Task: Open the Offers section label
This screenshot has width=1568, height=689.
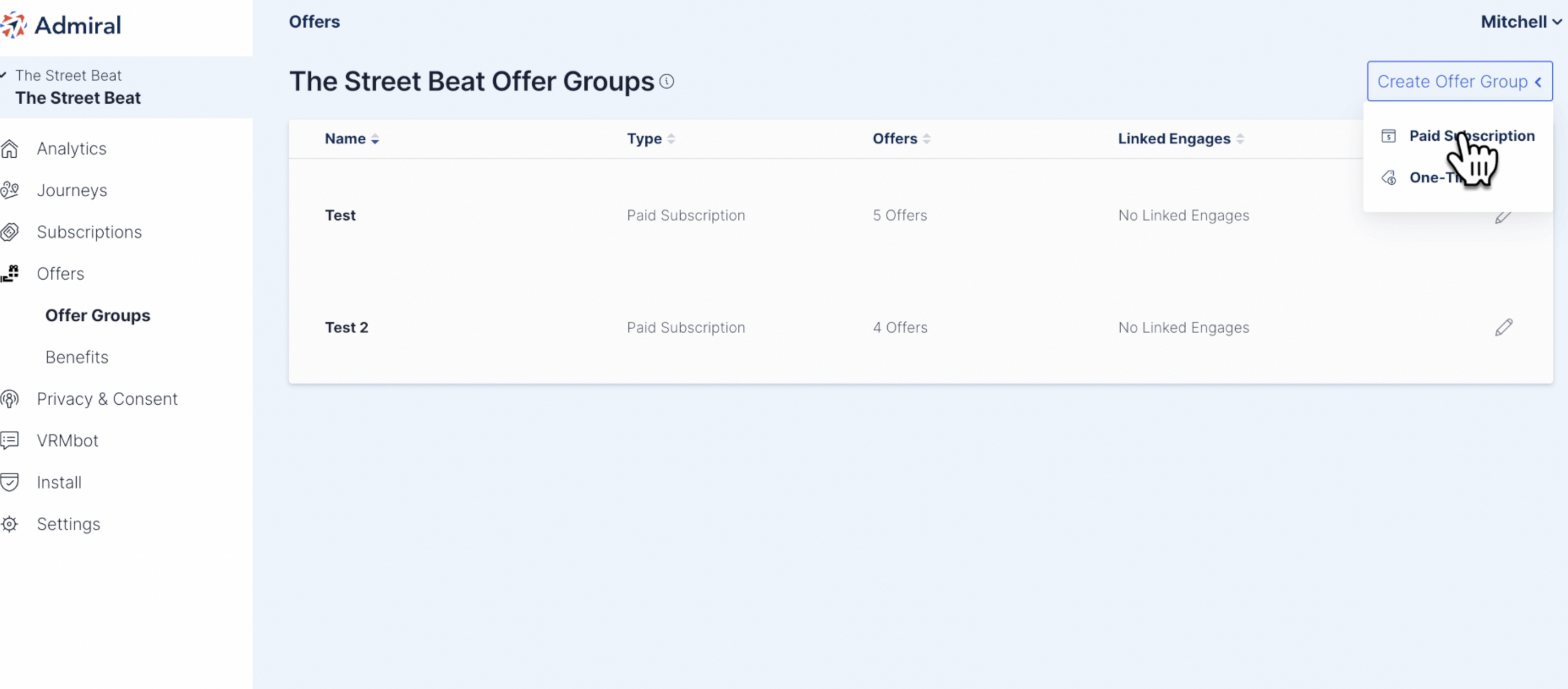Action: click(60, 273)
